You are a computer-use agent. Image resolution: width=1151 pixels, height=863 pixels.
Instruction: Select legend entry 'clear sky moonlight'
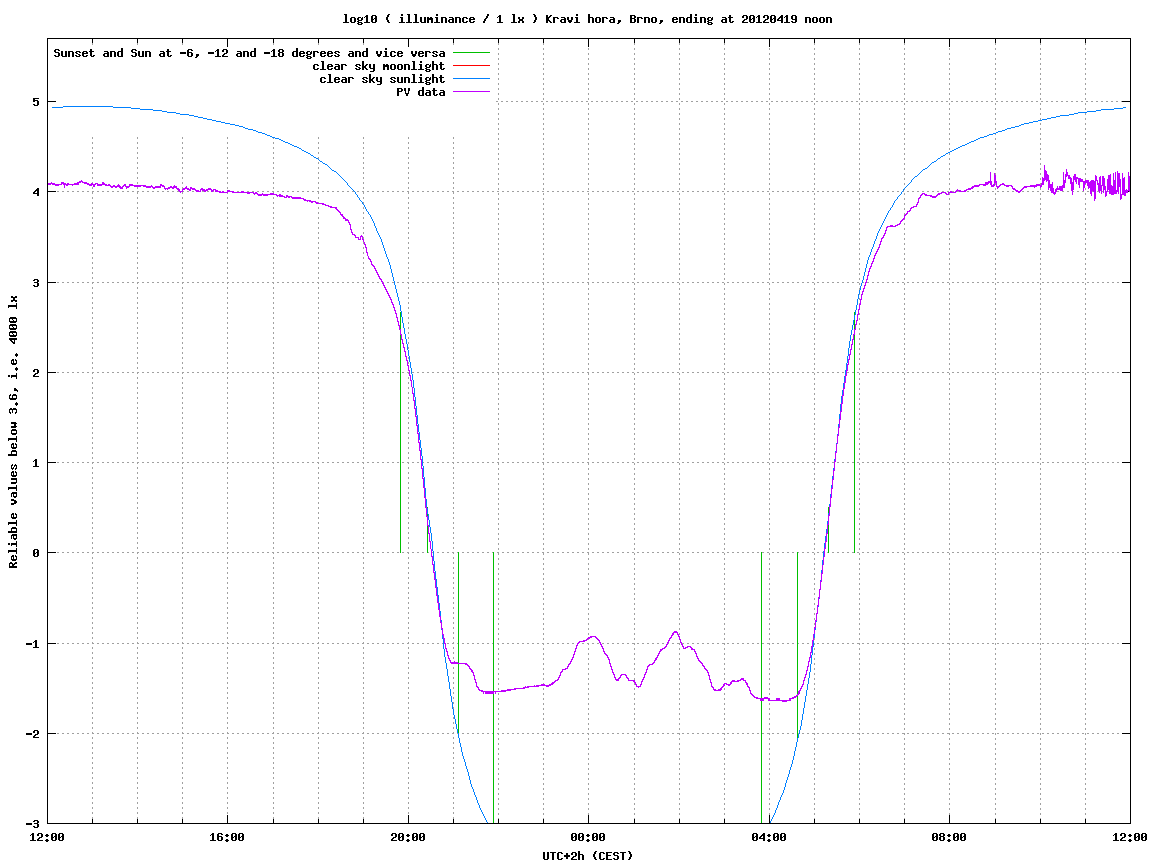tap(379, 66)
